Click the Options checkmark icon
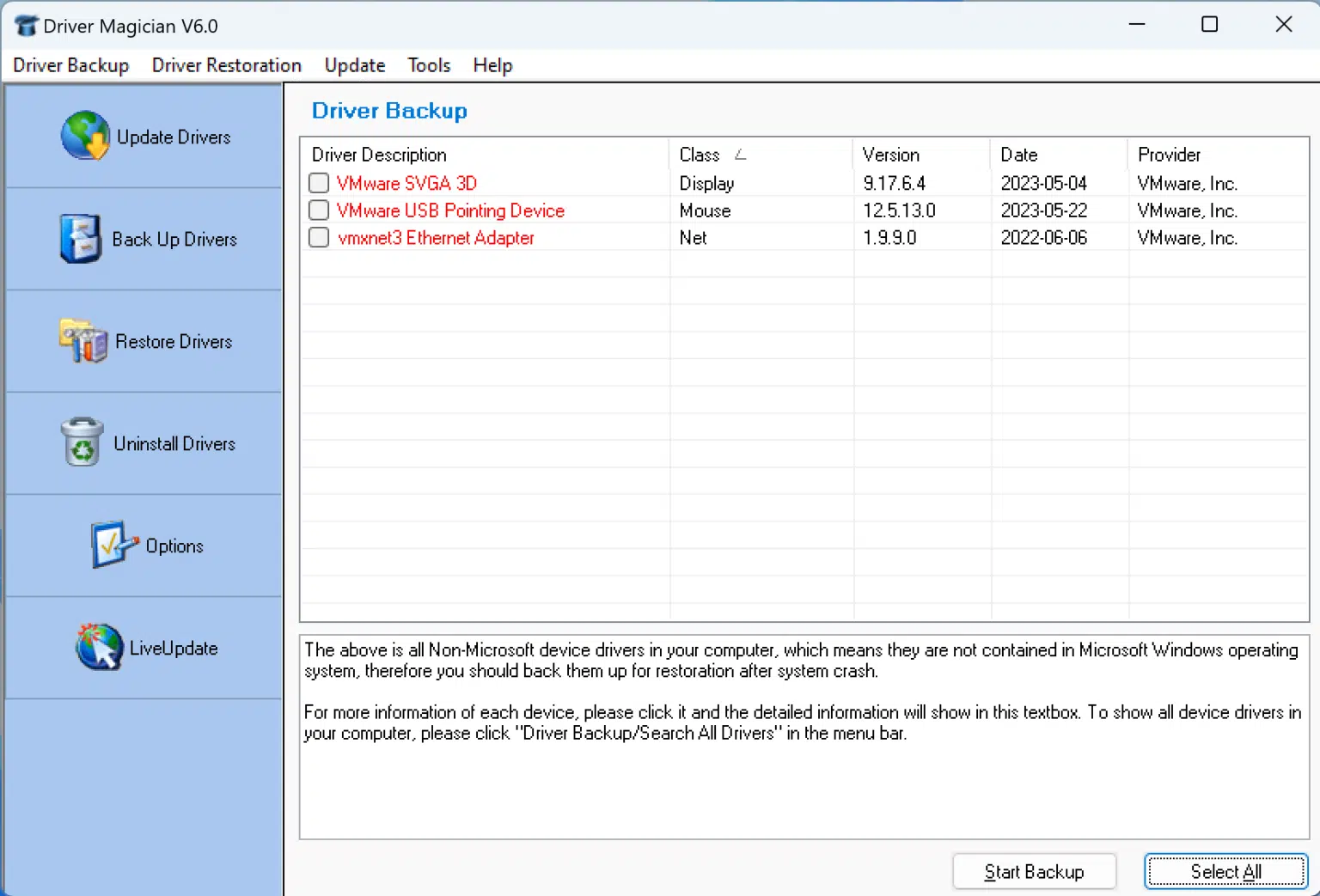Screen dimensions: 1320x896 114,545
